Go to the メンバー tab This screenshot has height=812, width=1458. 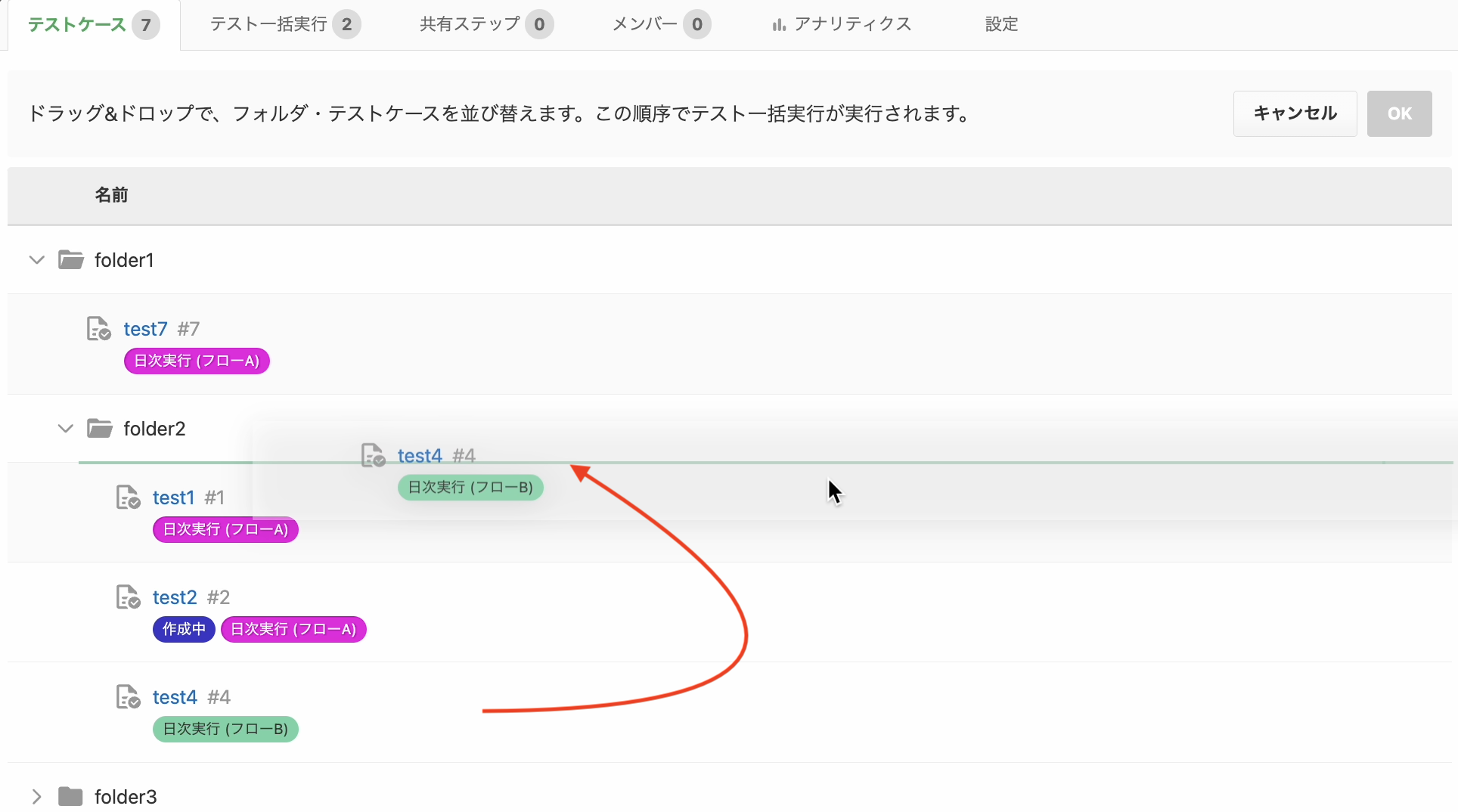click(x=661, y=25)
